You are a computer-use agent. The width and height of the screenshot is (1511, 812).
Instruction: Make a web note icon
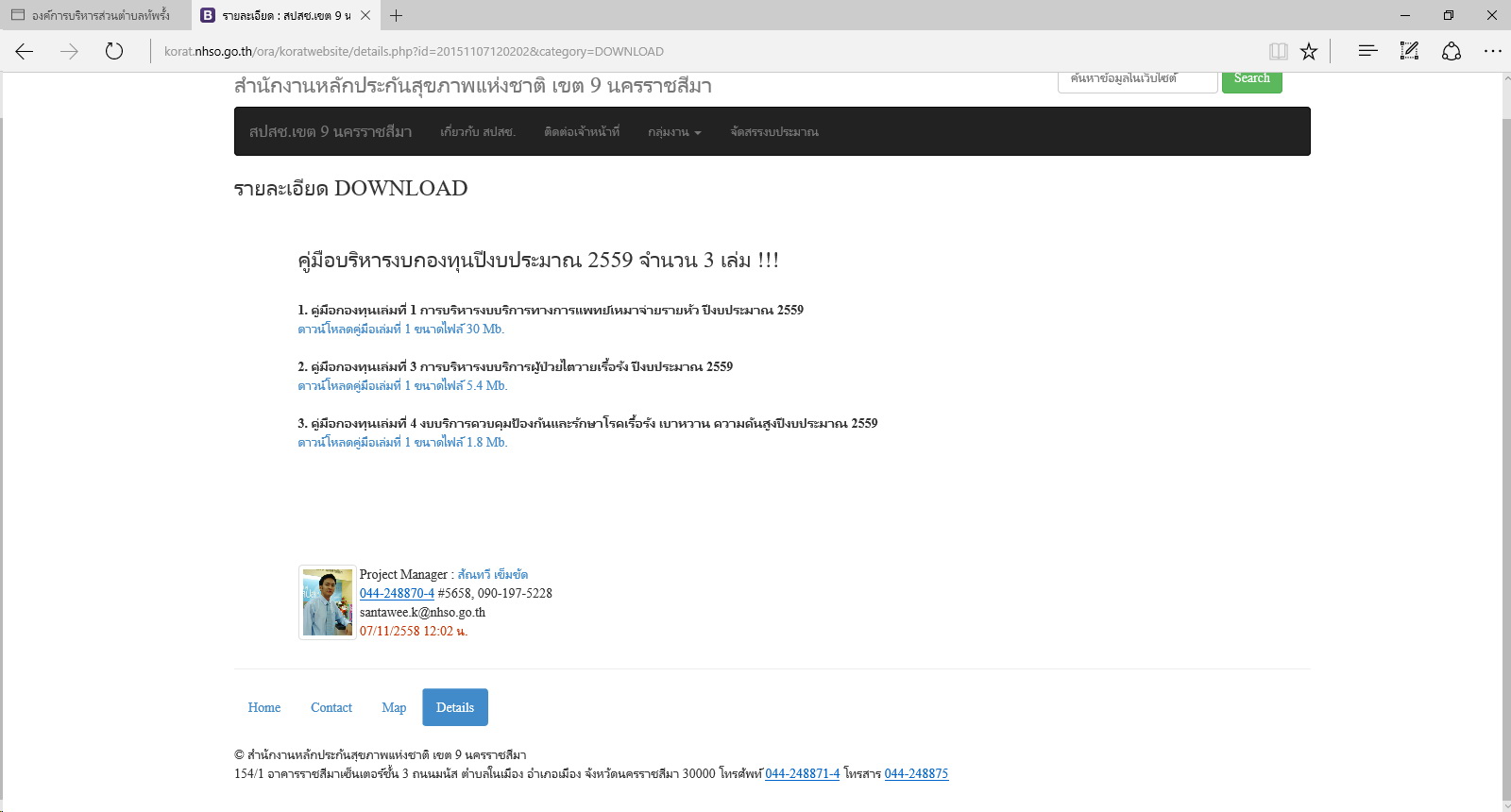pyautogui.click(x=1409, y=51)
